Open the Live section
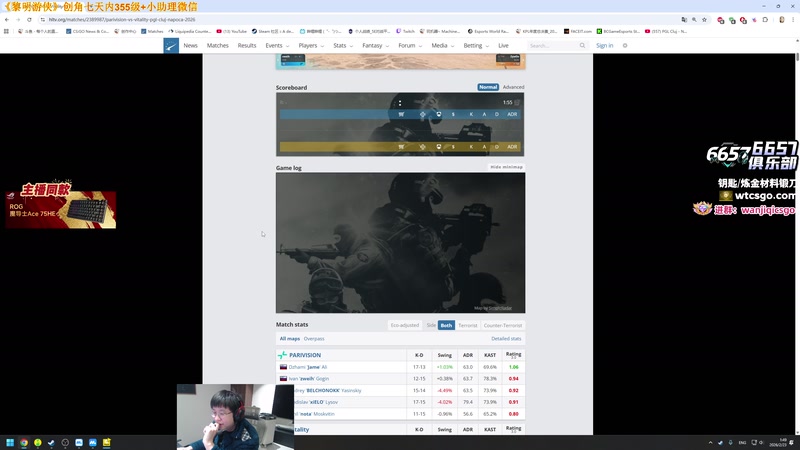800x450 pixels. pyautogui.click(x=503, y=45)
